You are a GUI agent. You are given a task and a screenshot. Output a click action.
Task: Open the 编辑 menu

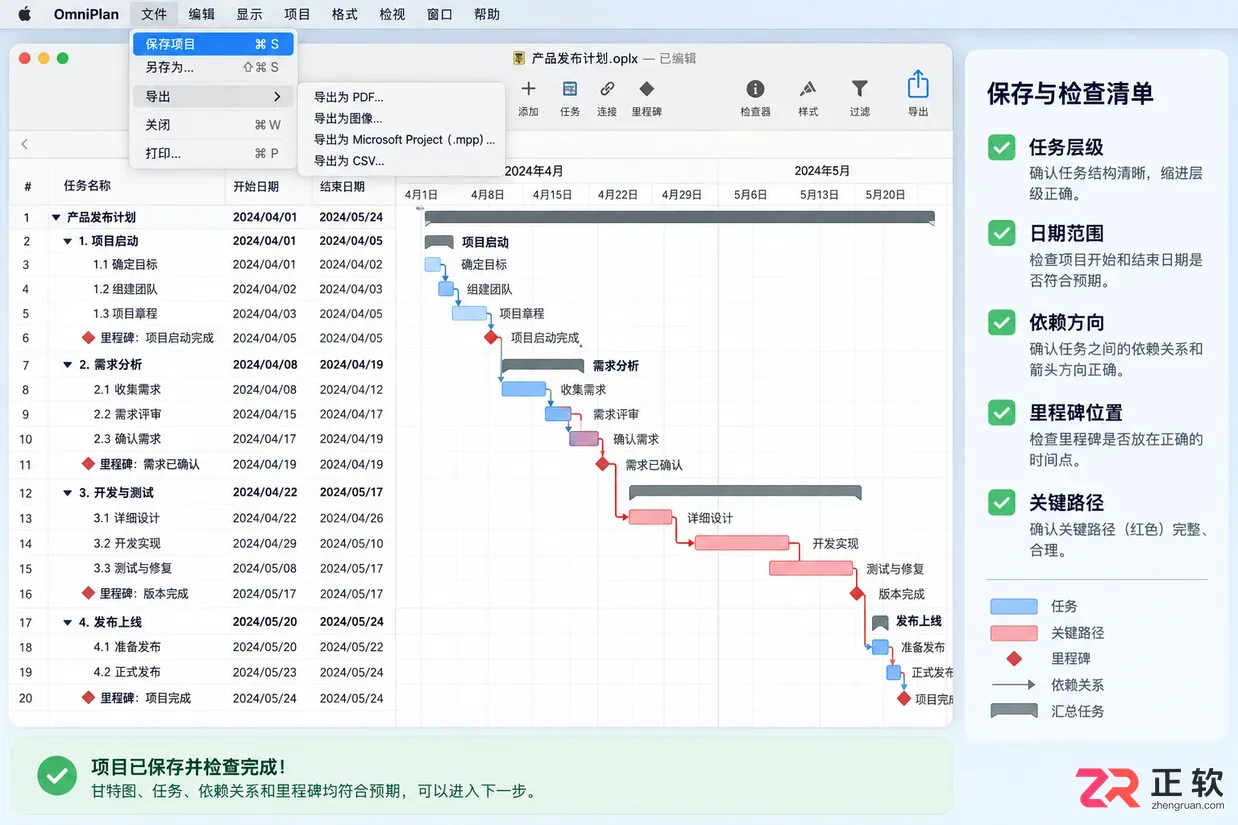[x=202, y=14]
